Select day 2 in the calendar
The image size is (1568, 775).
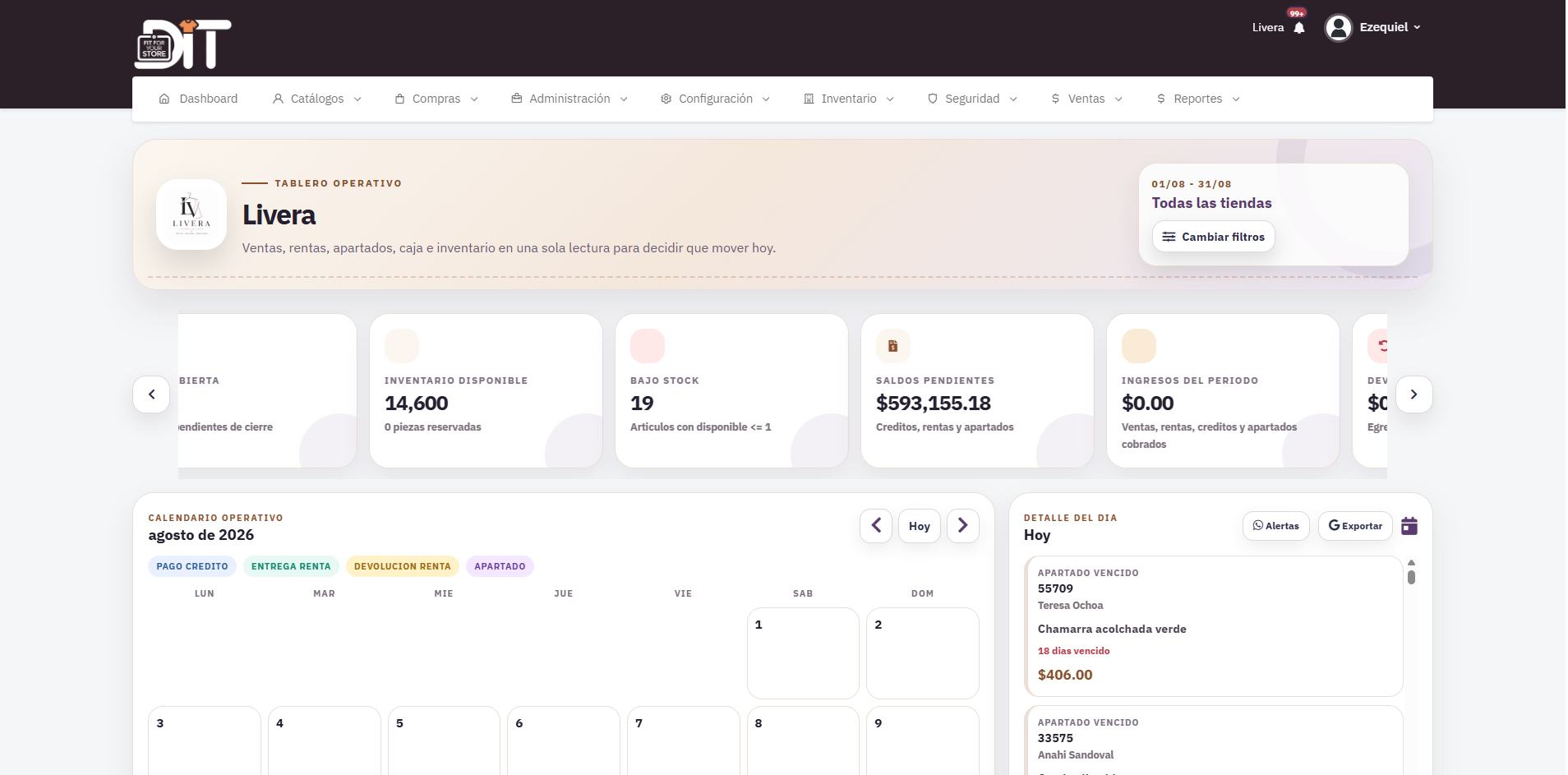(923, 653)
